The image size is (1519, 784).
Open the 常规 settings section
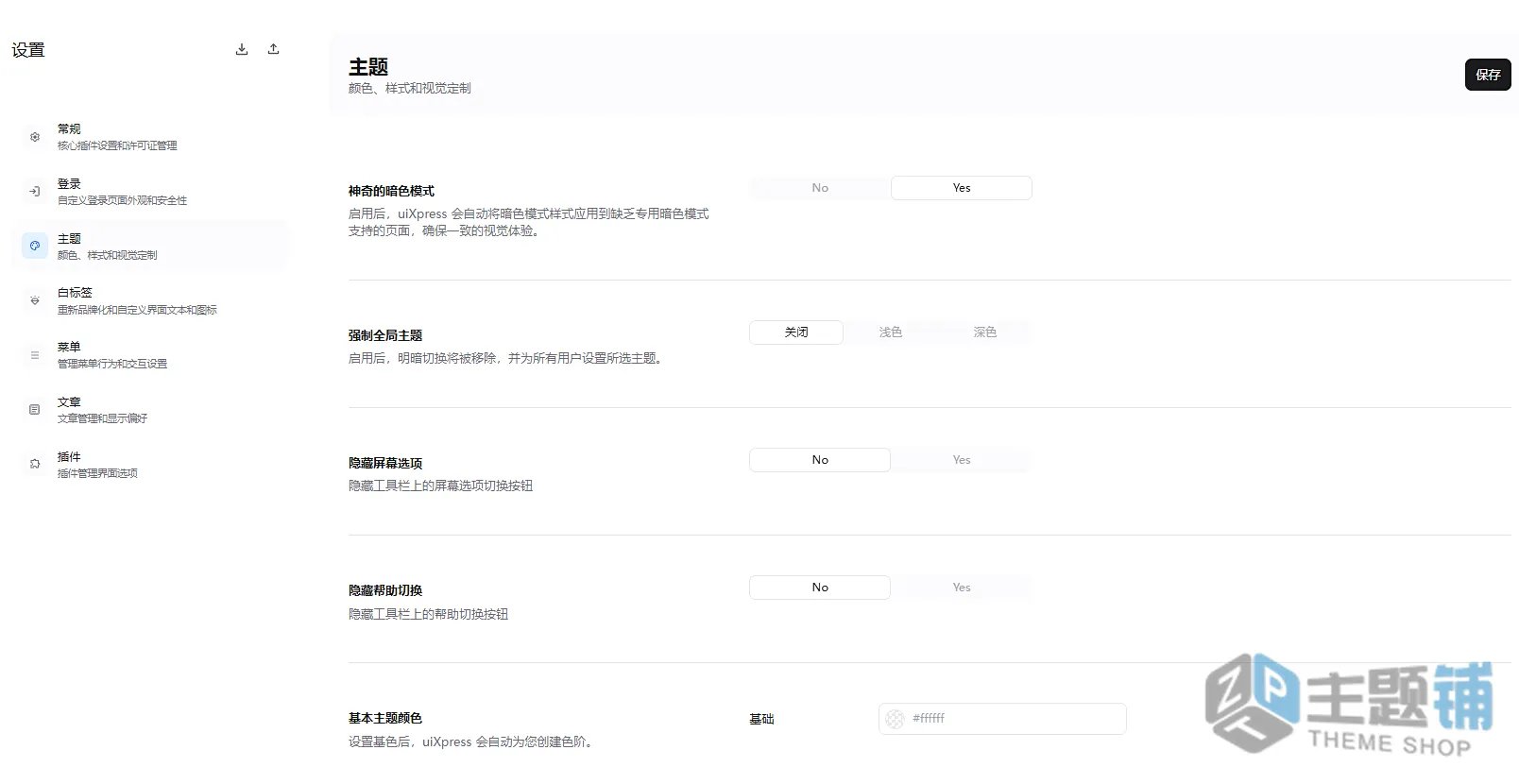149,137
